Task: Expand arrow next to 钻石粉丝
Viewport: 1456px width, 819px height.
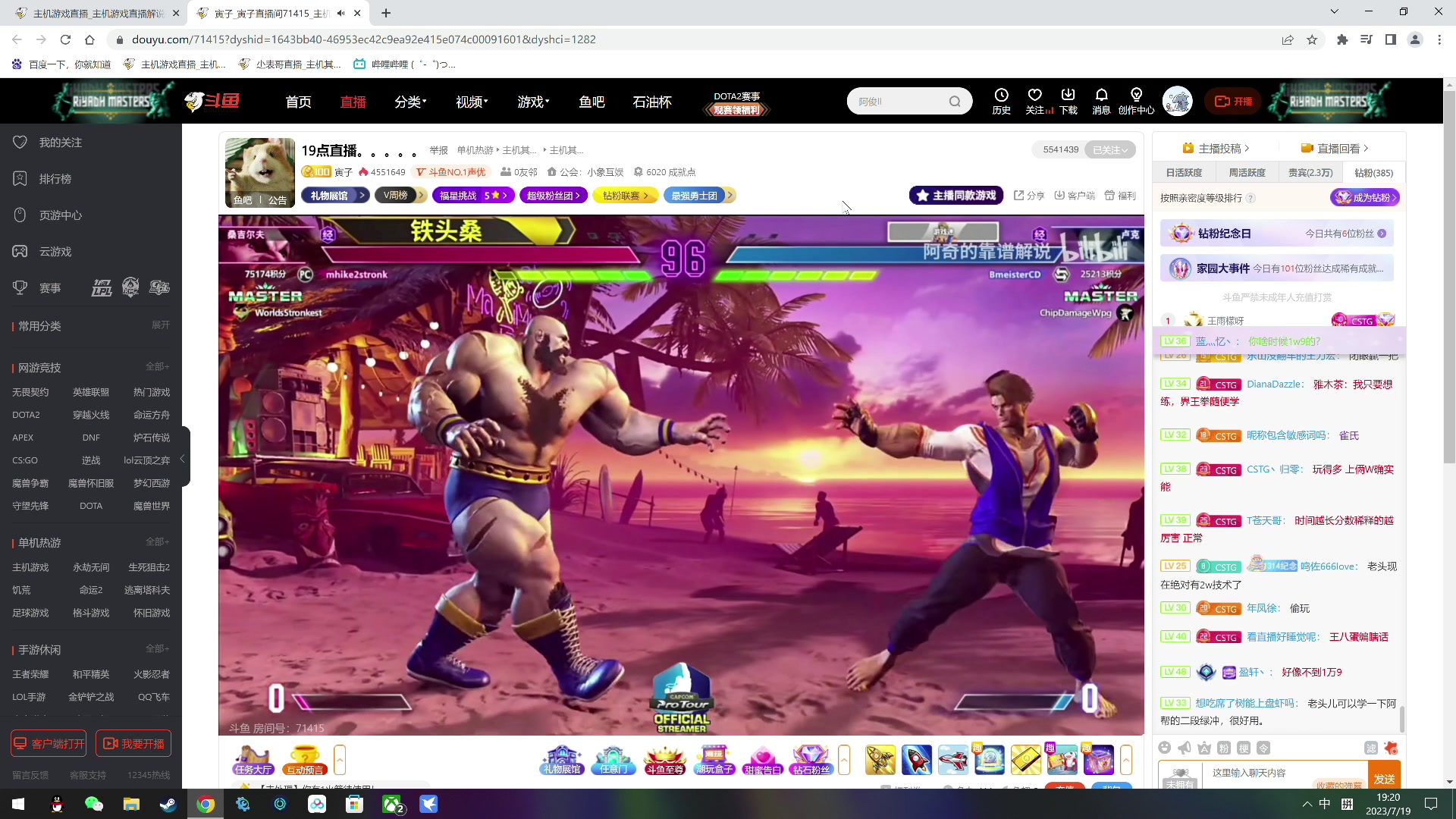Action: tap(844, 759)
